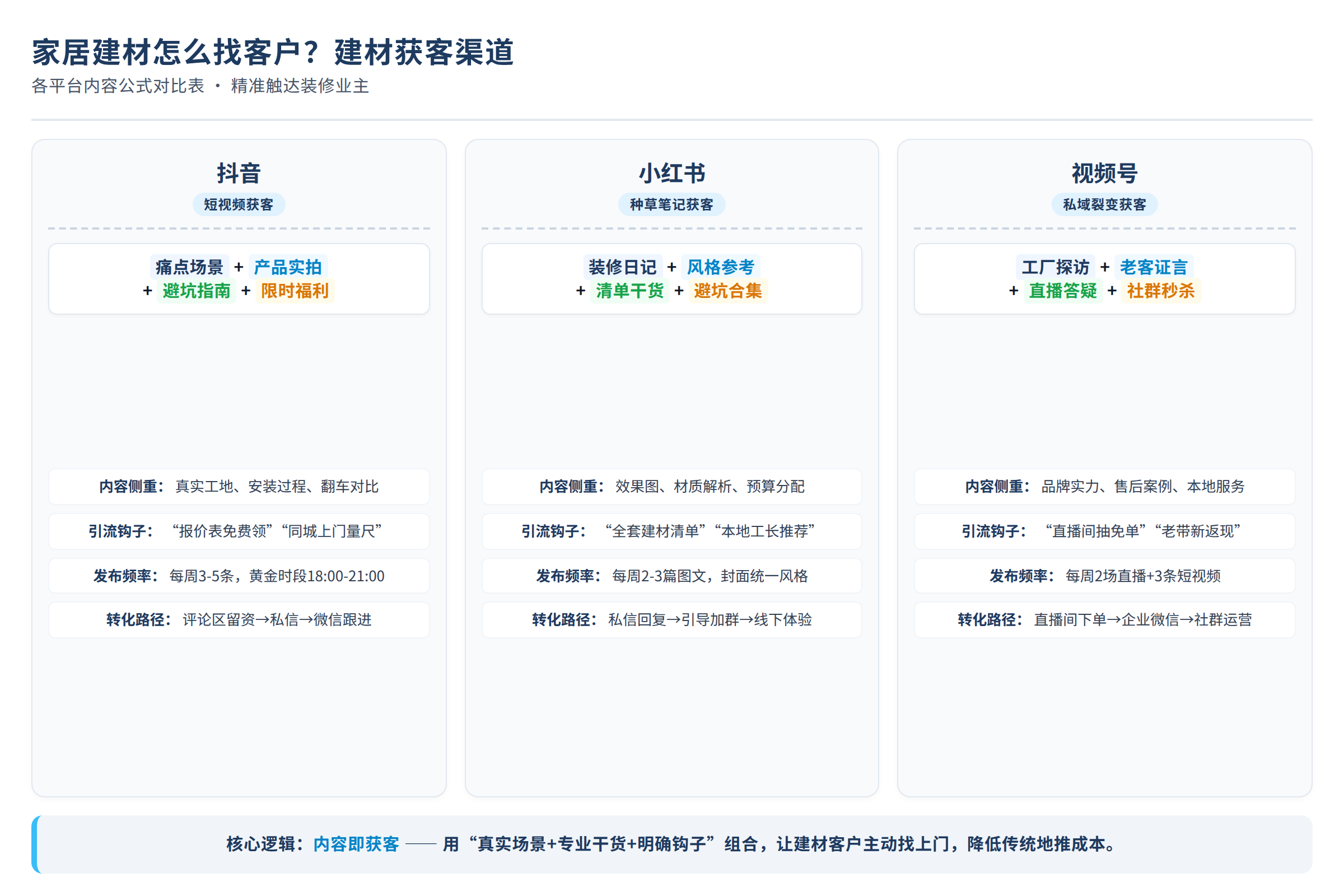The height and width of the screenshot is (896, 1344).
Task: Click the orange 限时福利 tag
Action: (295, 291)
